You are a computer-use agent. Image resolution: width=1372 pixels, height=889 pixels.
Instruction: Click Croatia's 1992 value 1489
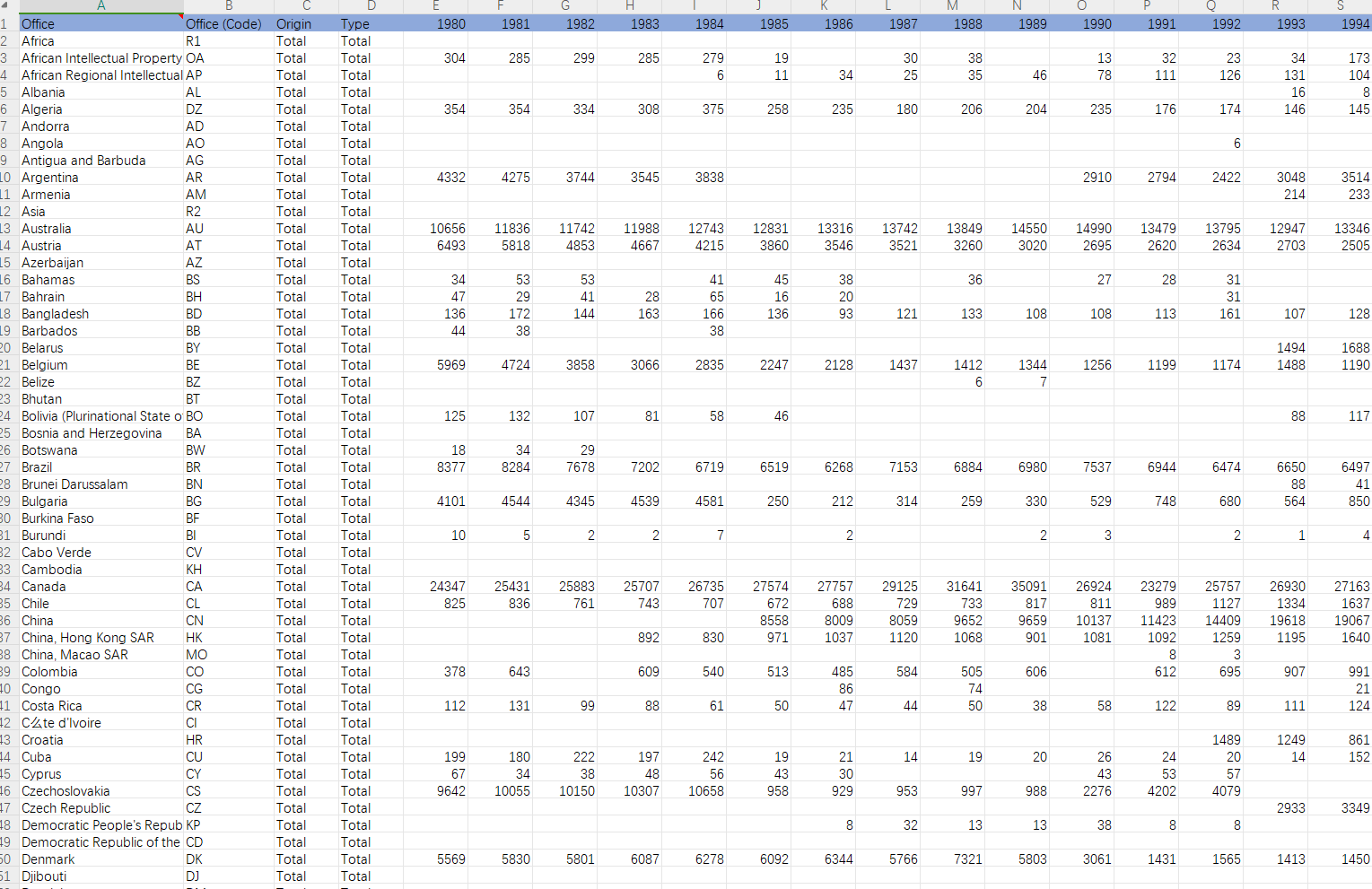(1211, 740)
